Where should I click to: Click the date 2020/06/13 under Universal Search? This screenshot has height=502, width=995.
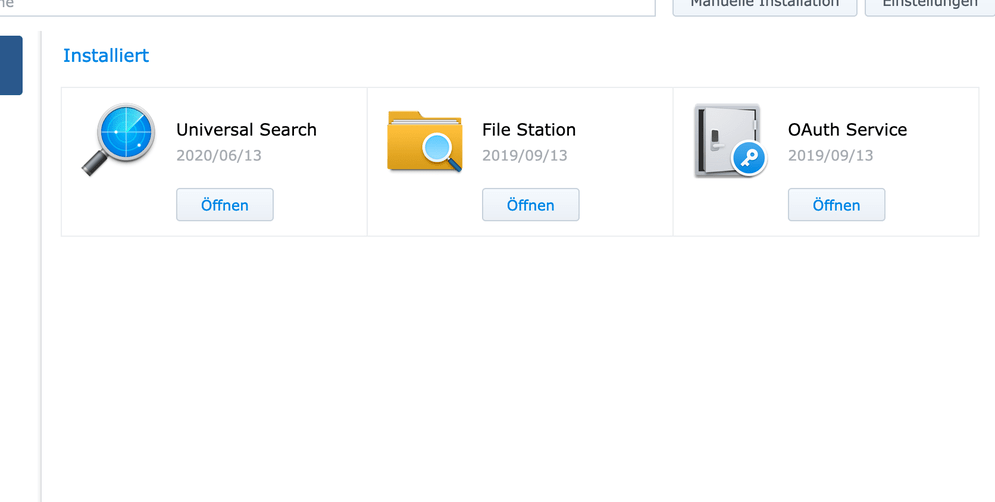point(219,155)
